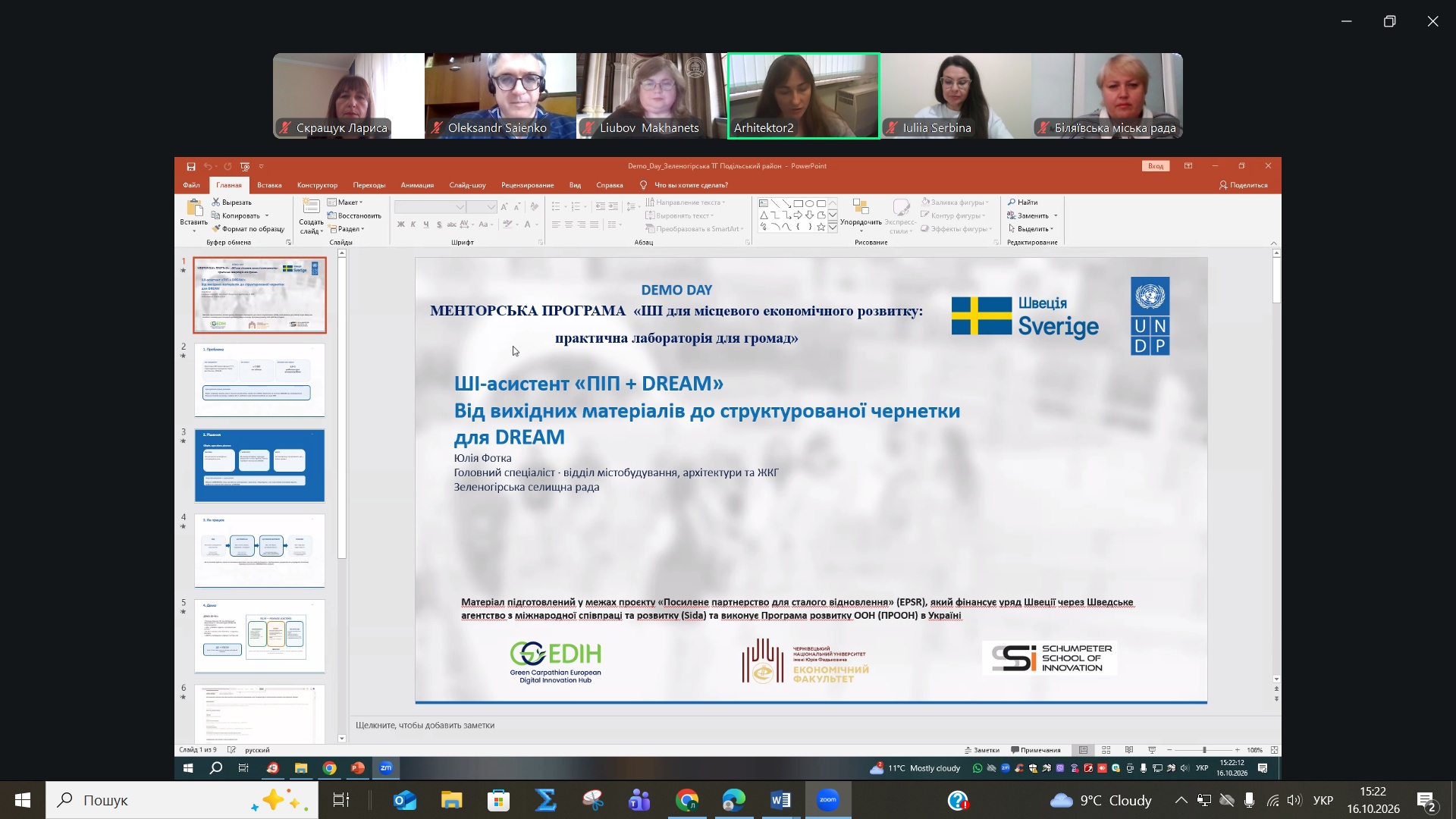Click the Вырезать (Cut) scissors icon
Screen dimensions: 1456x819
tap(216, 202)
